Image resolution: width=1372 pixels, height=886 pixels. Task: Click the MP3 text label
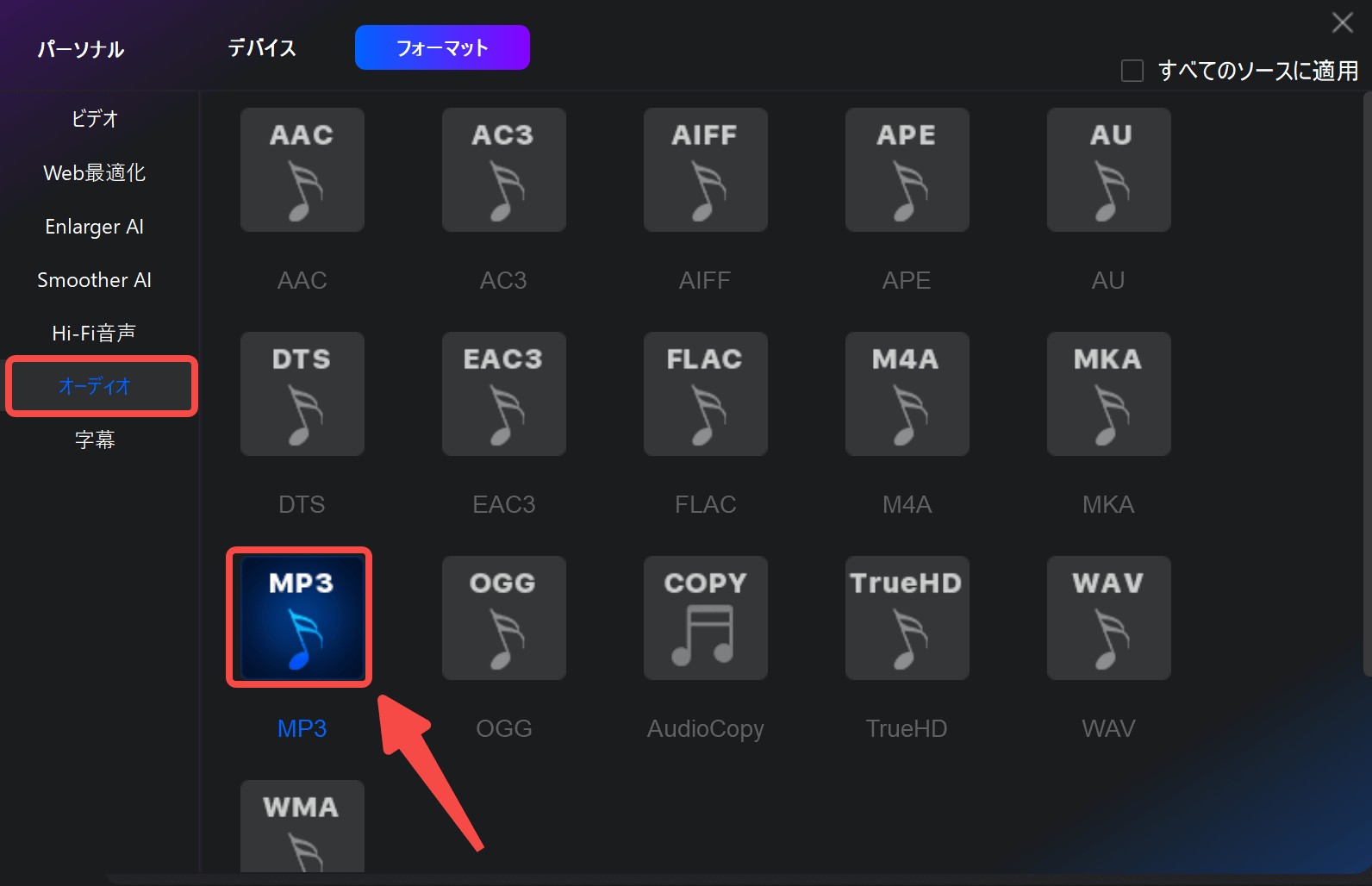(x=302, y=728)
